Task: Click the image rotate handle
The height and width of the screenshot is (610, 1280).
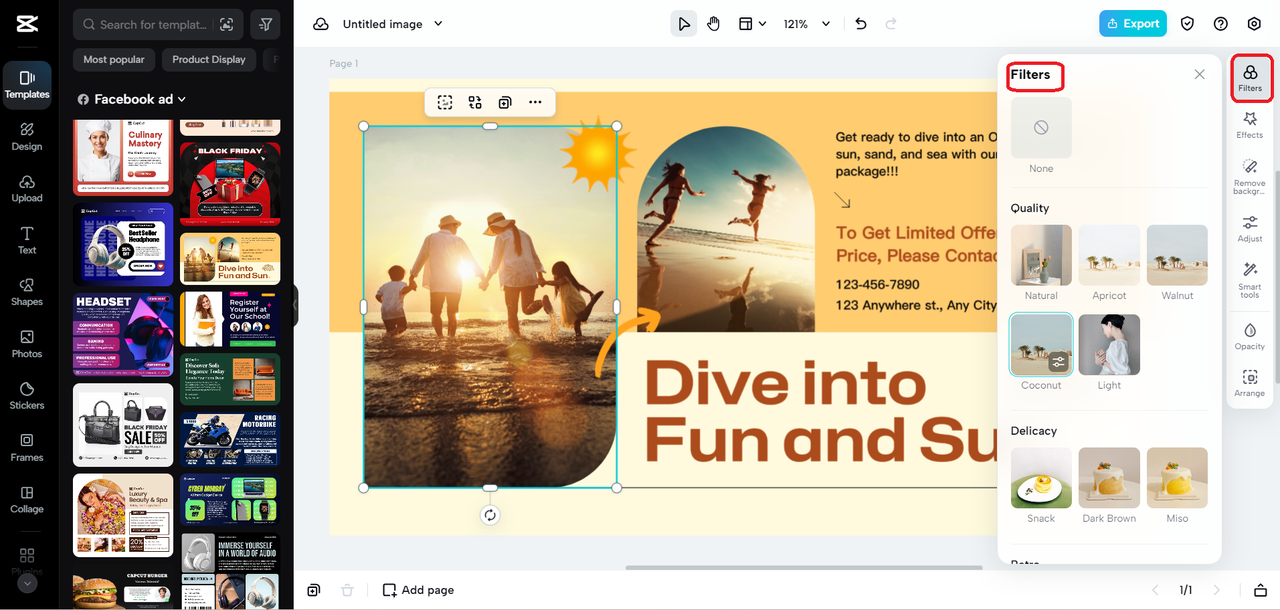Action: point(490,515)
